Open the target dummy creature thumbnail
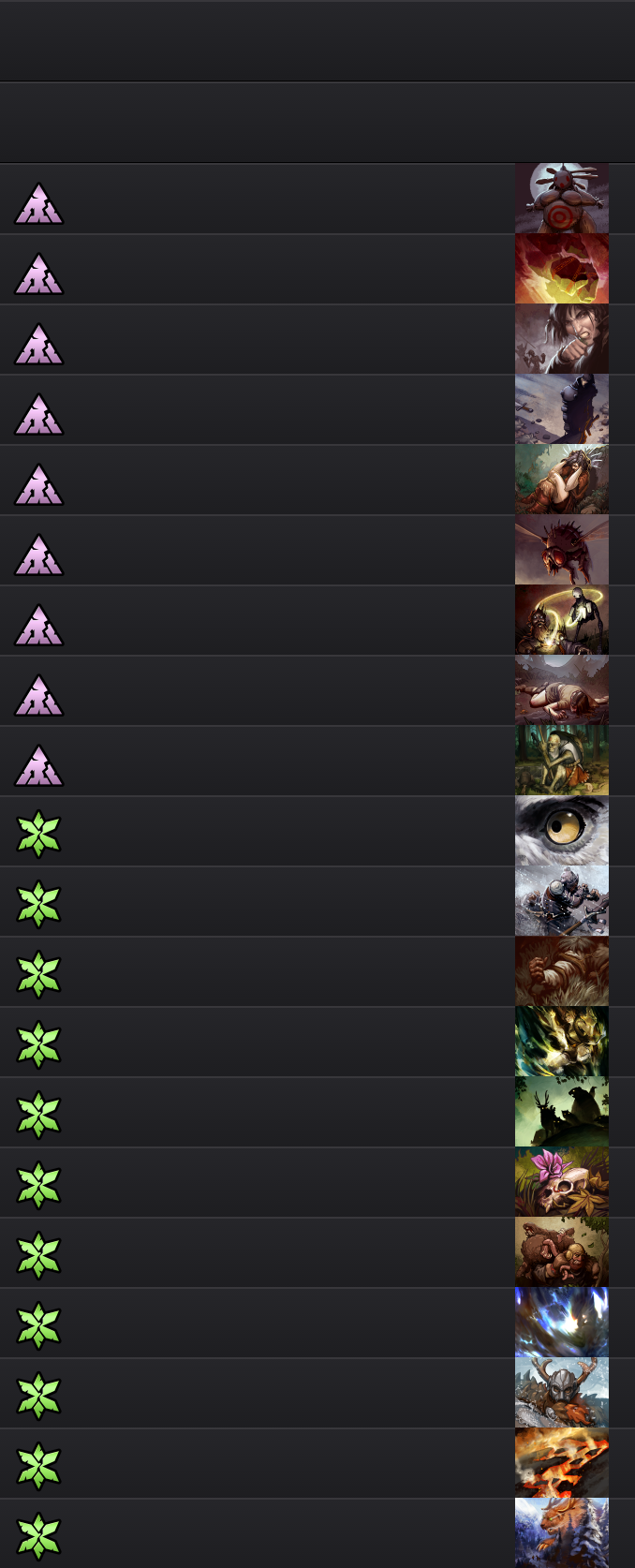This screenshot has height=1568, width=635. [x=562, y=199]
